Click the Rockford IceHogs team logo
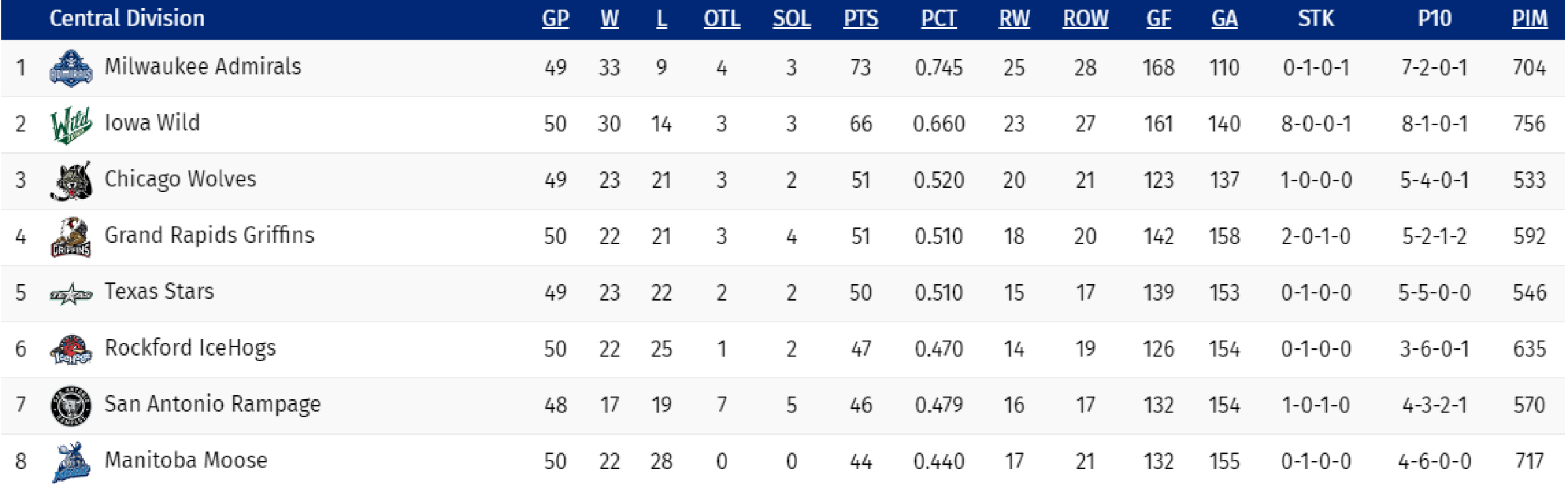The height and width of the screenshot is (485, 1568). tap(71, 350)
